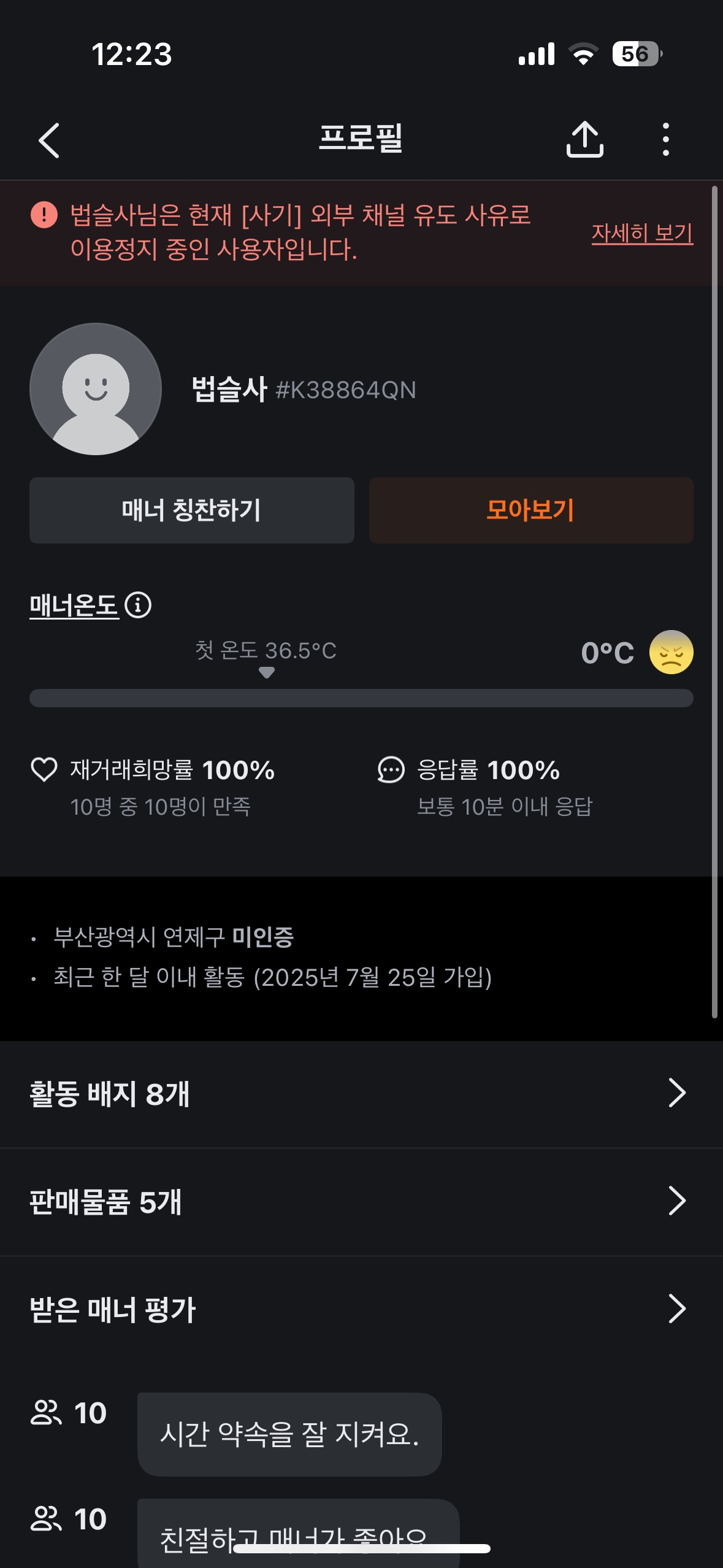
Task: Tap the 시간 약속을 잘 지켜요 review bubble
Action: tap(289, 1434)
